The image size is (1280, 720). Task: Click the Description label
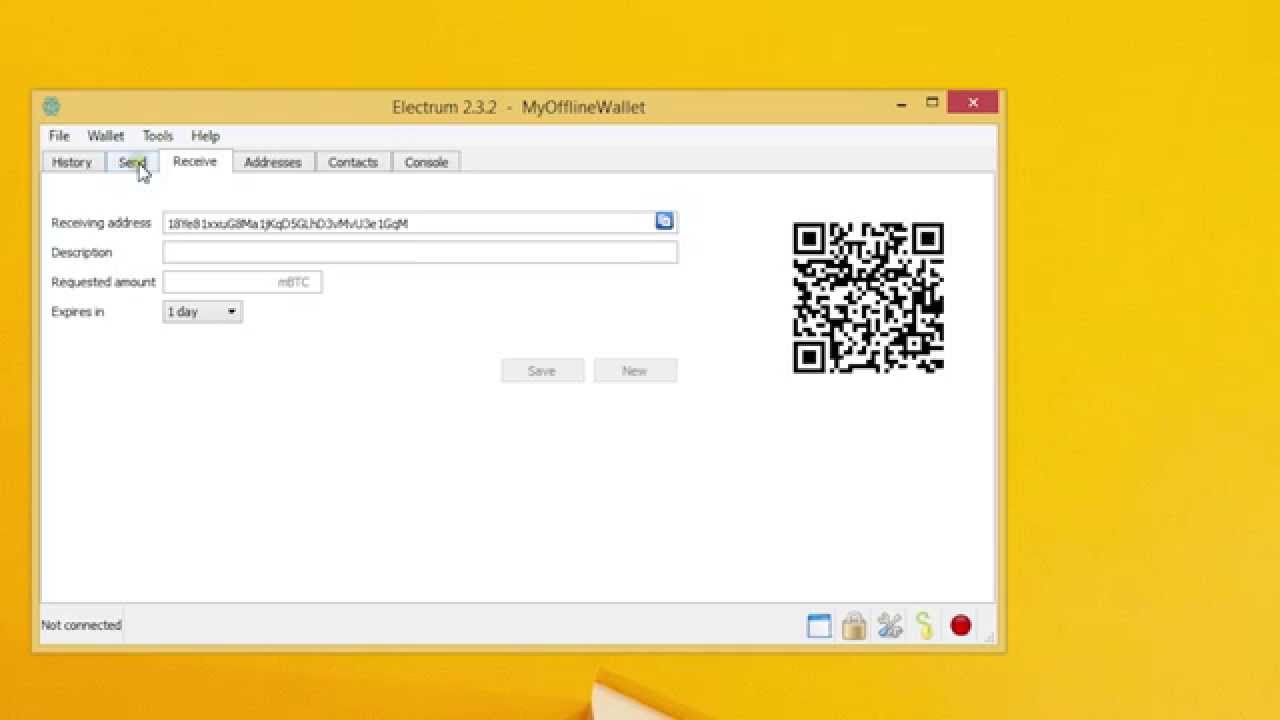(x=82, y=253)
